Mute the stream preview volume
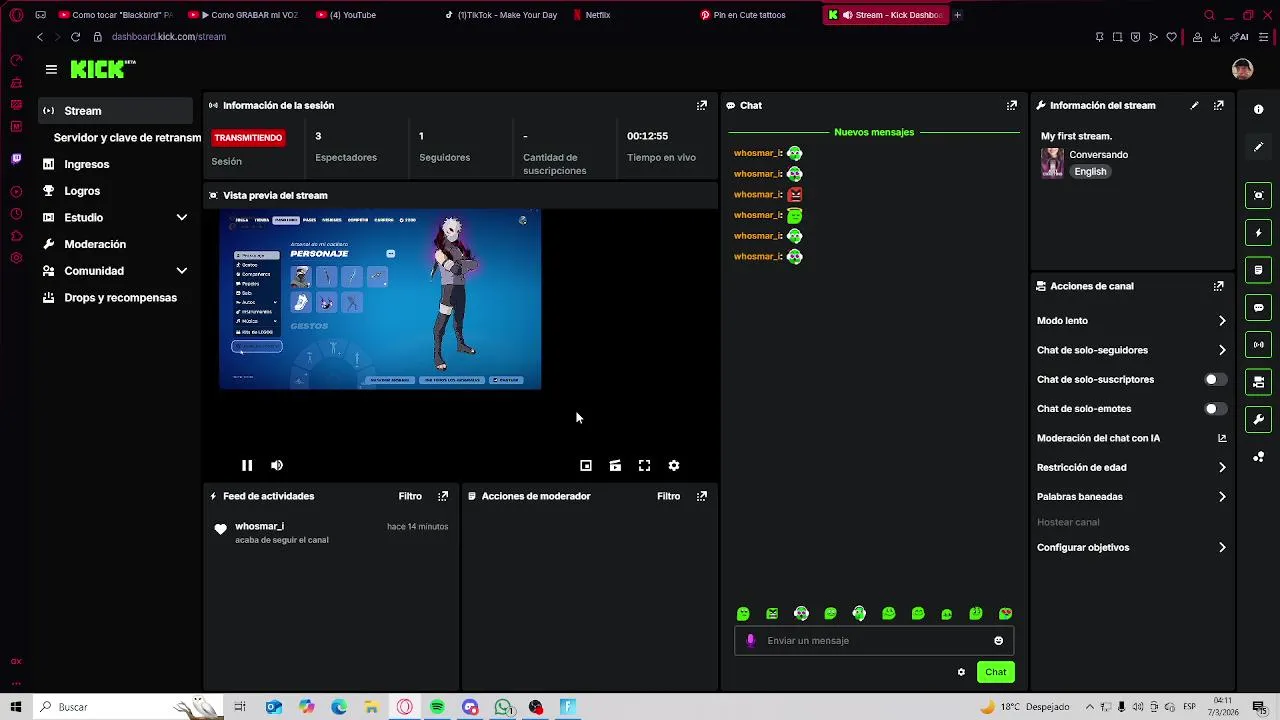The height and width of the screenshot is (720, 1280). (x=277, y=465)
